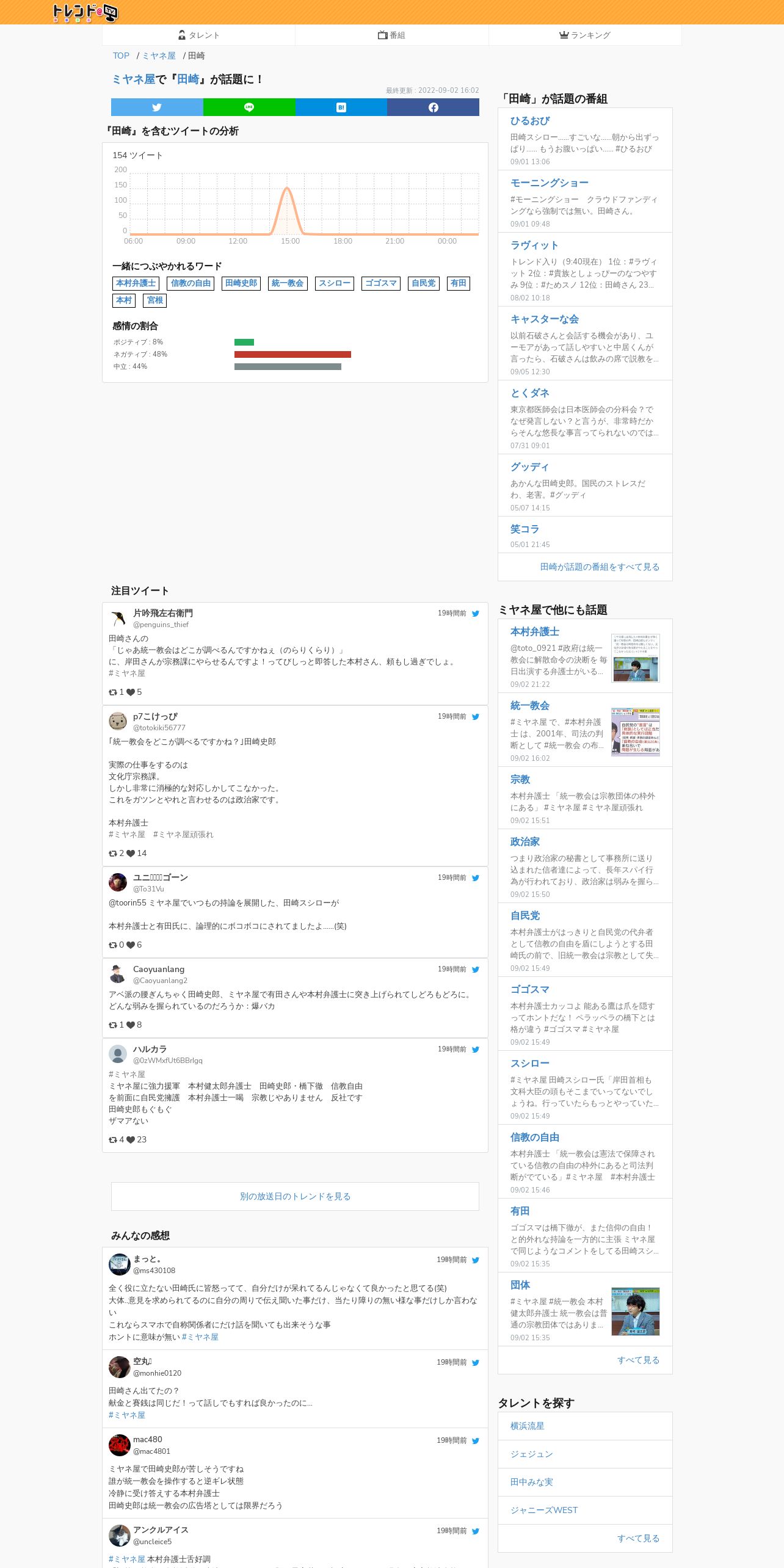The image size is (784, 1568).
Task: Open the ラヴィット program link
Action: (534, 245)
